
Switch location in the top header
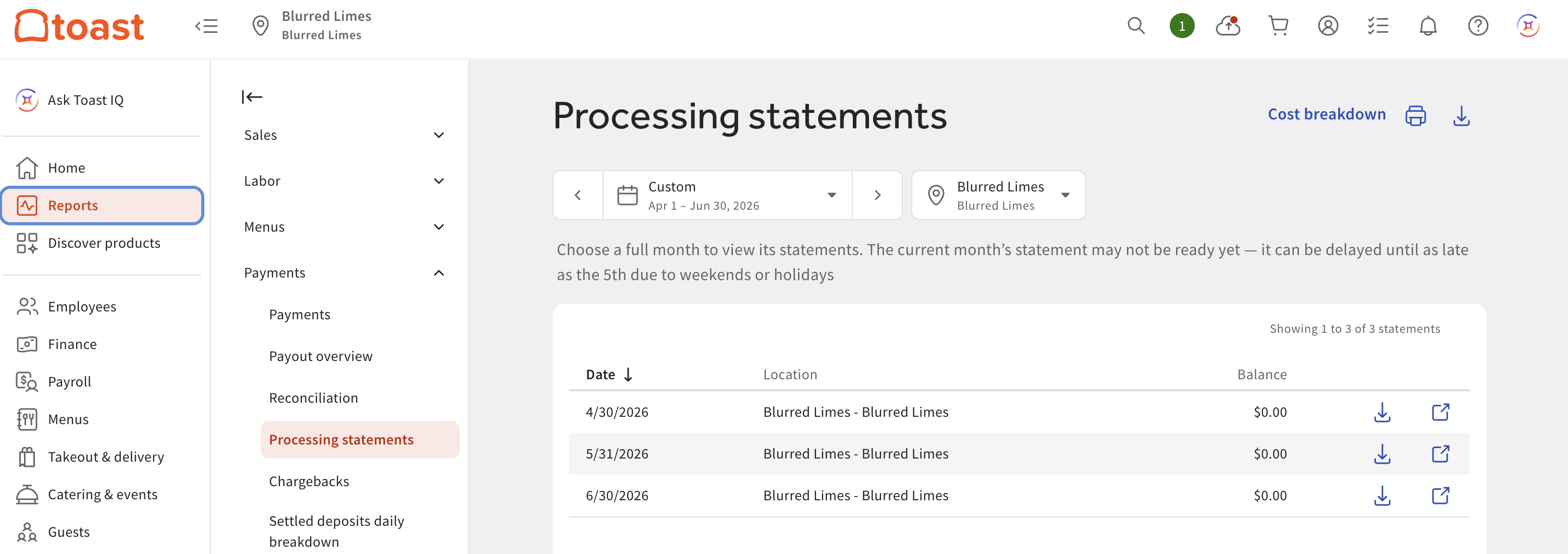click(312, 26)
